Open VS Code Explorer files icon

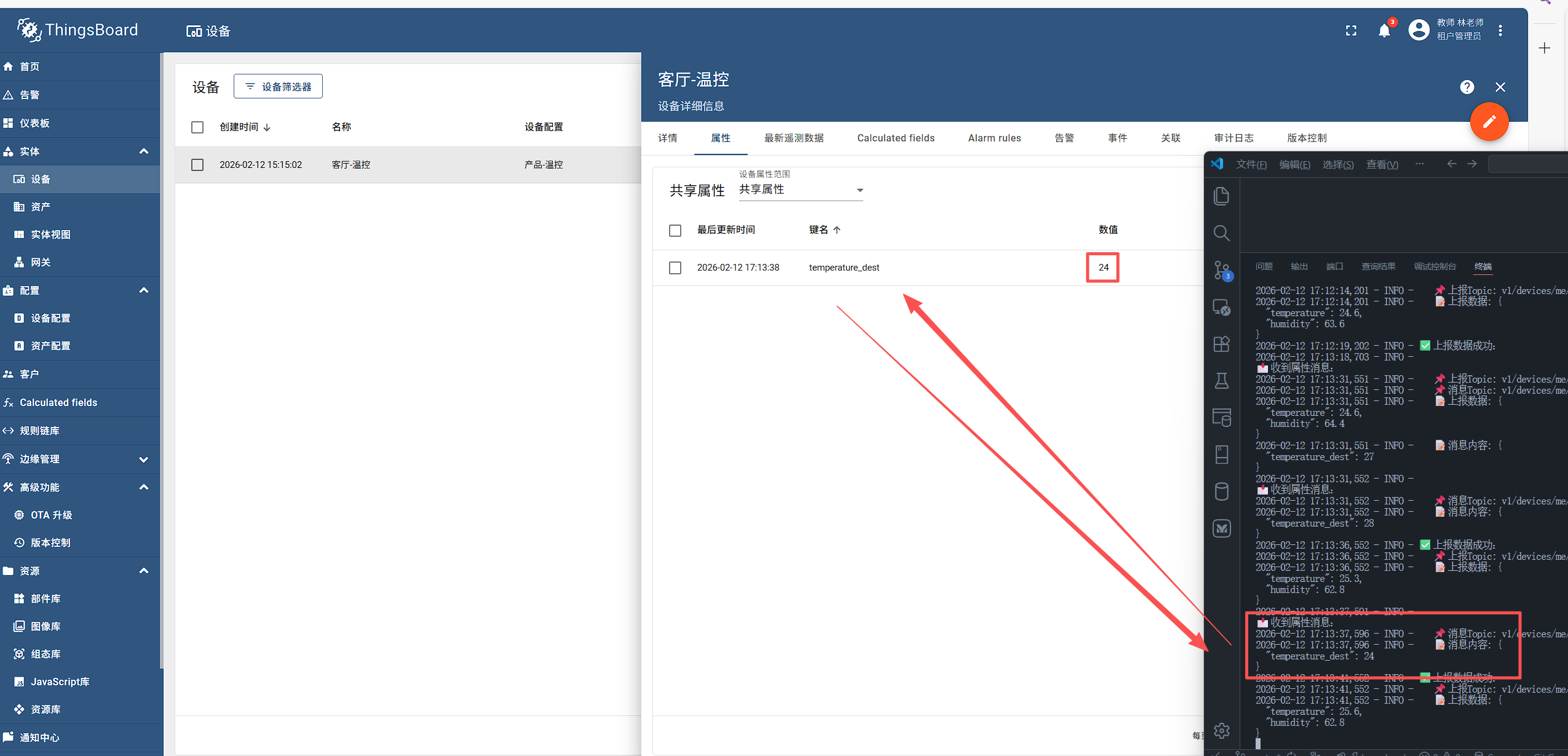[1221, 196]
